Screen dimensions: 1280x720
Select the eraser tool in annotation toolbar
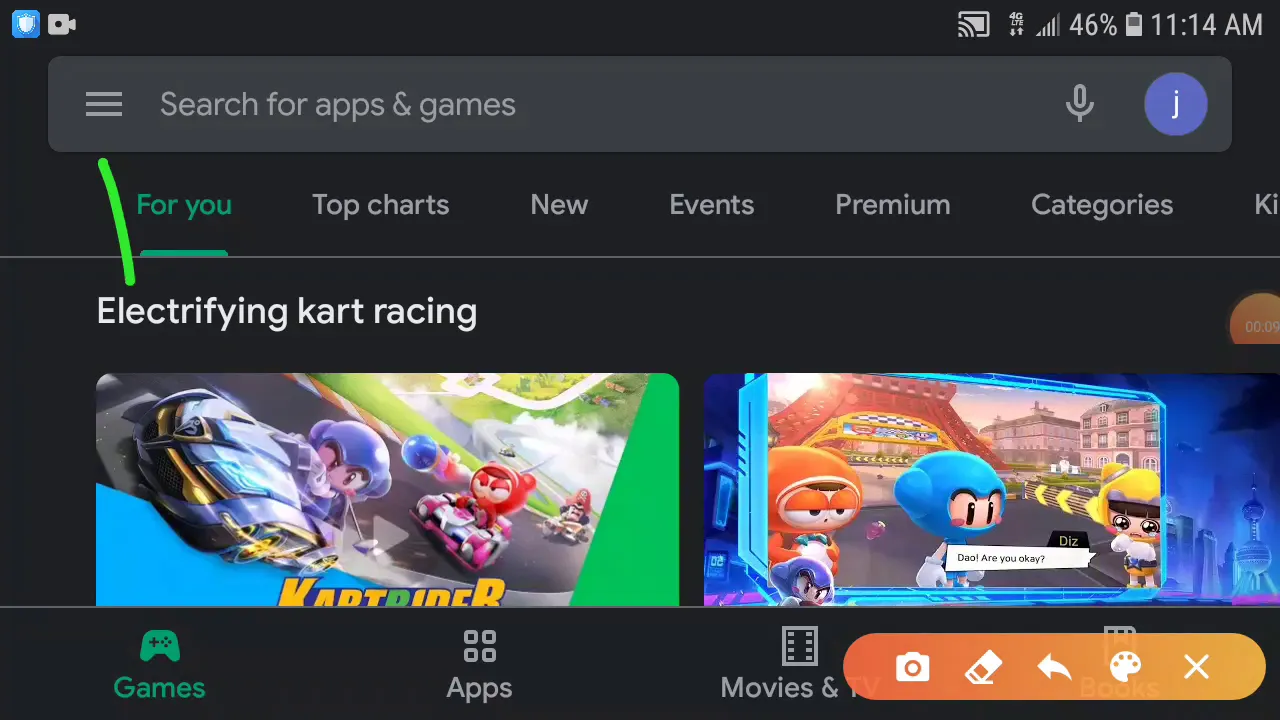tap(983, 667)
